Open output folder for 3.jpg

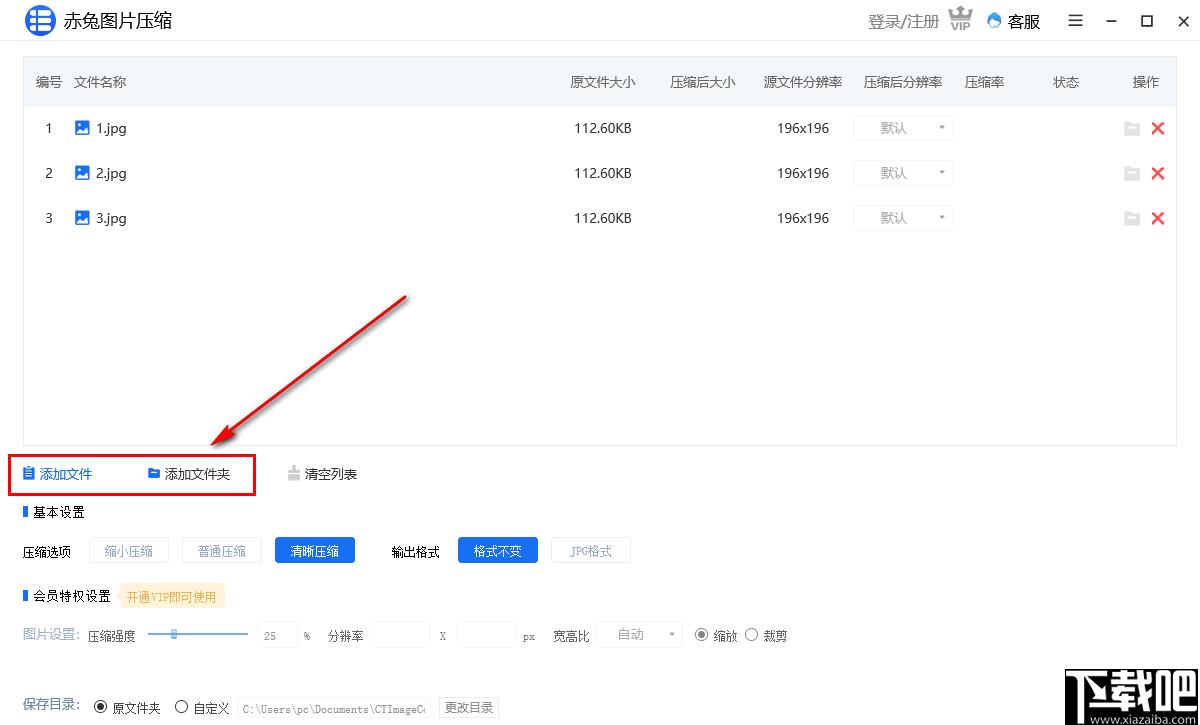[x=1132, y=218]
